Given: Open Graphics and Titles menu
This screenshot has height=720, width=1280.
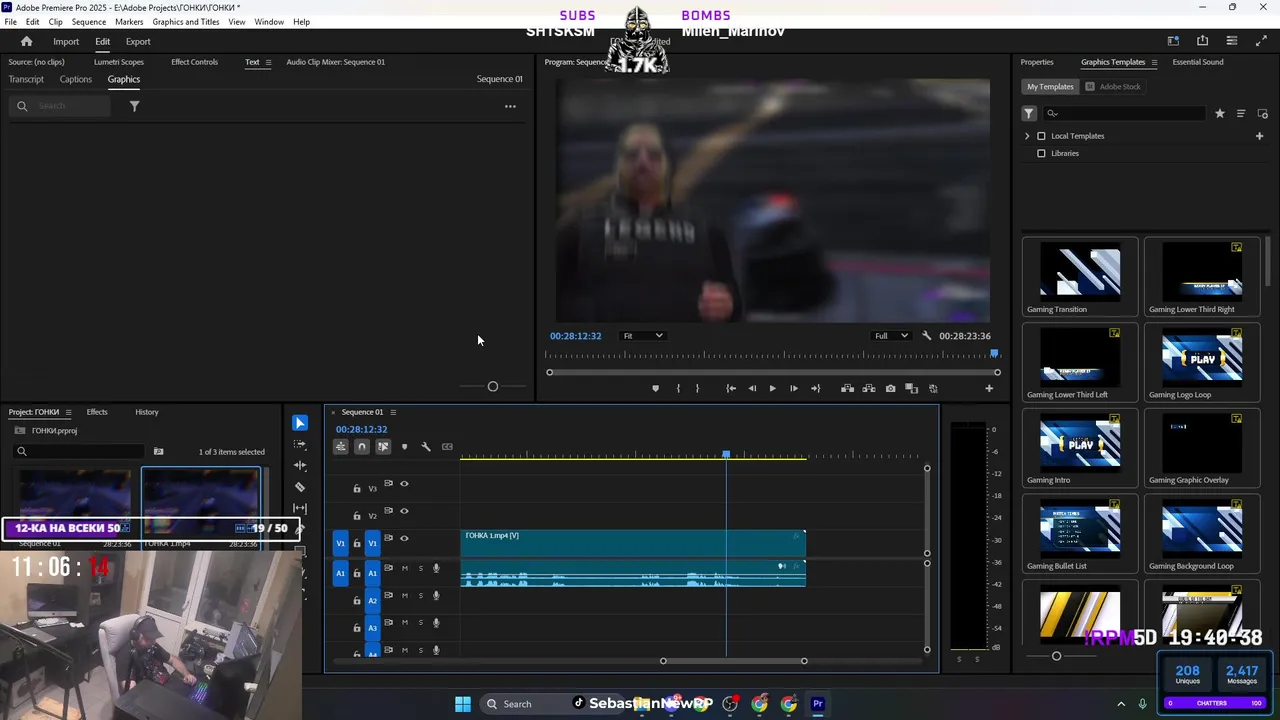Looking at the screenshot, I should coord(186,22).
